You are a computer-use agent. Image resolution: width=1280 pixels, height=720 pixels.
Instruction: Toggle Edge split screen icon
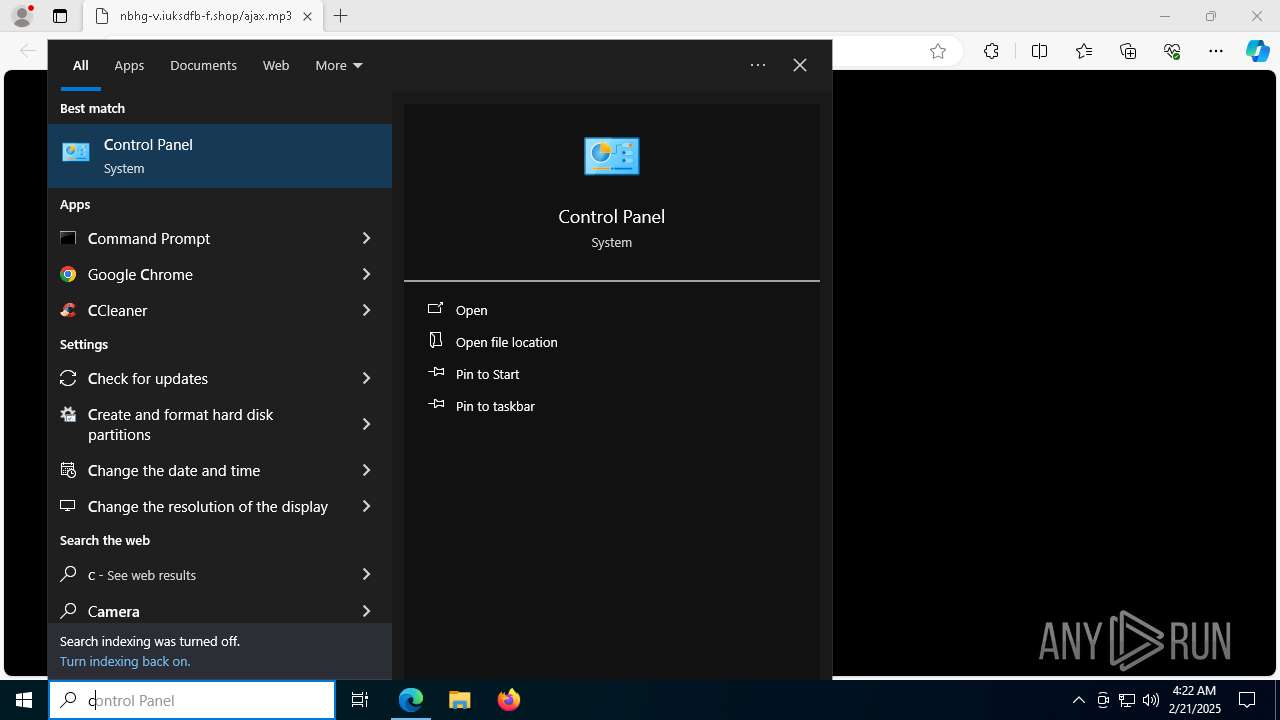click(x=1039, y=51)
